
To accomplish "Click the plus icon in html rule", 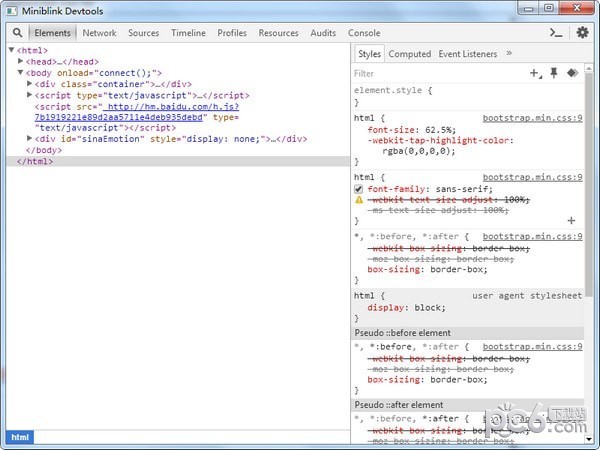I will 571,220.
